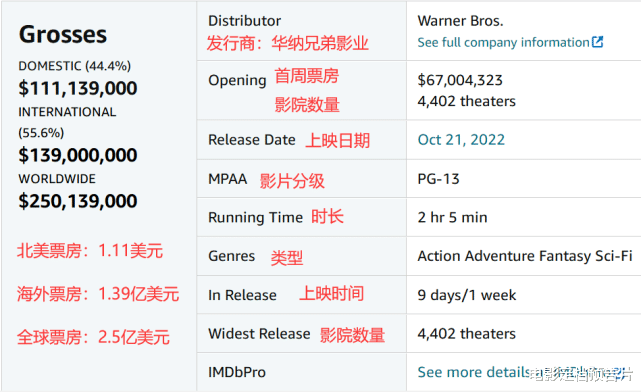This screenshot has height=392, width=641.
Task: Click the 9 days/1 week In Release value
Action: pyautogui.click(x=466, y=295)
